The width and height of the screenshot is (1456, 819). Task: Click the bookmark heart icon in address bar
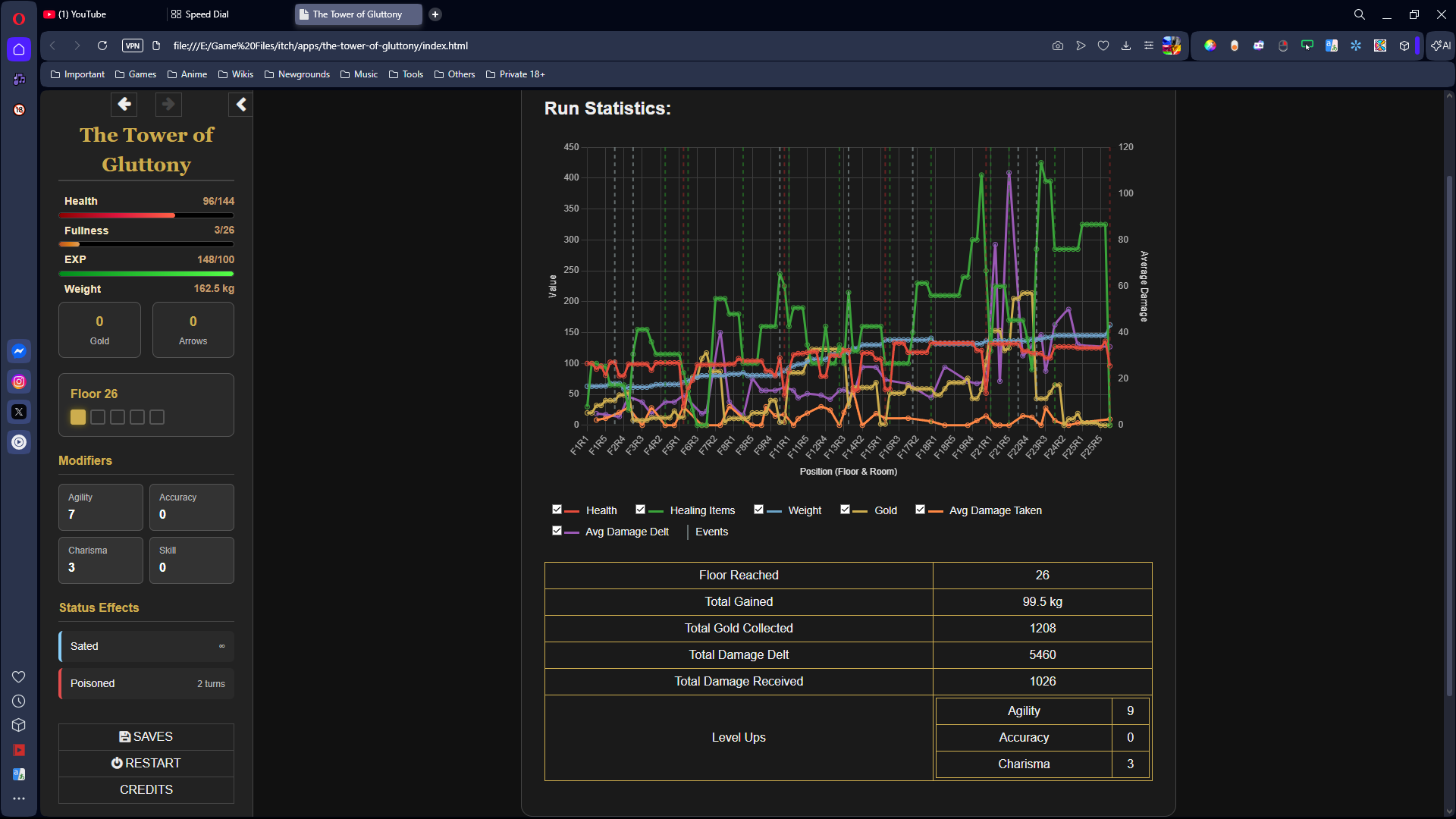tap(1103, 45)
